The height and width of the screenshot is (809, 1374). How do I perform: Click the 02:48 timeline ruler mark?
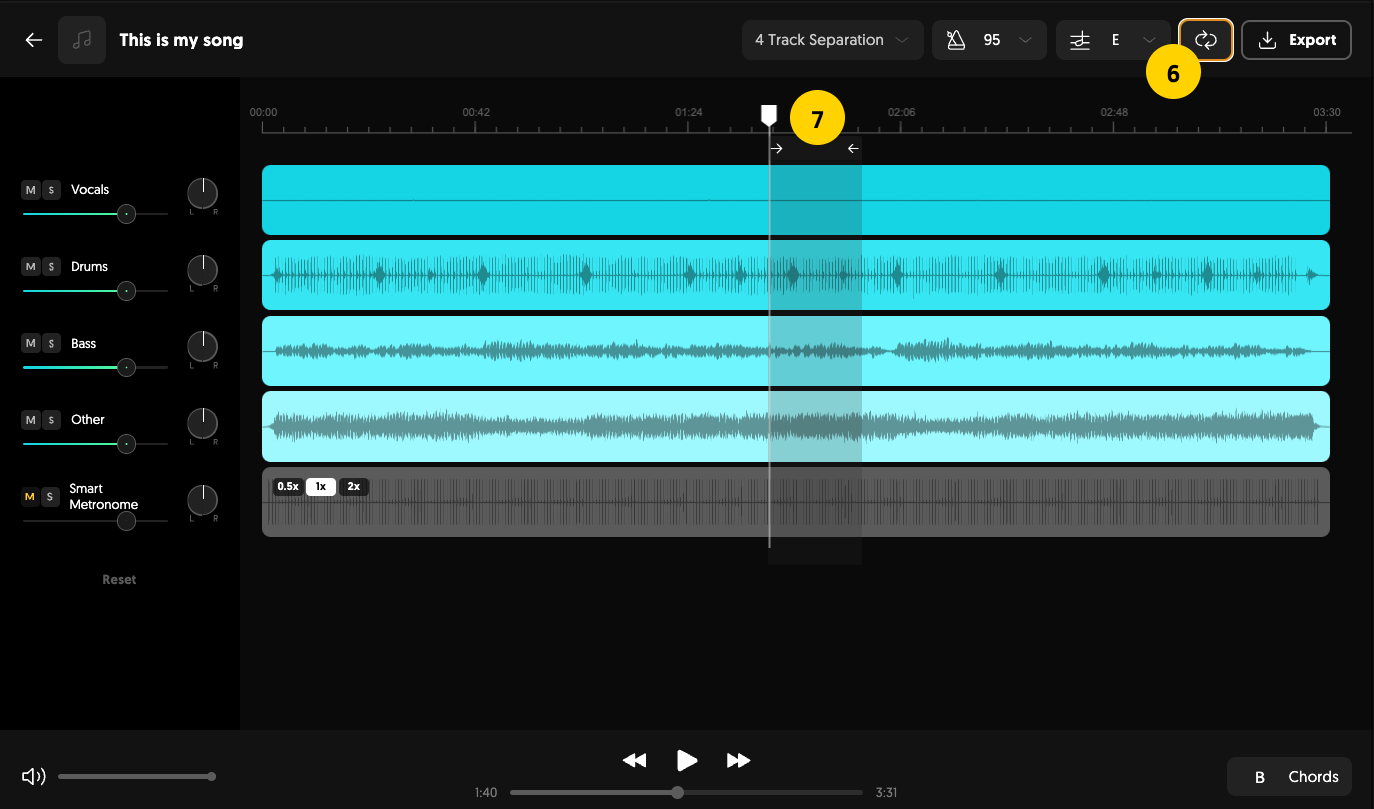1114,113
